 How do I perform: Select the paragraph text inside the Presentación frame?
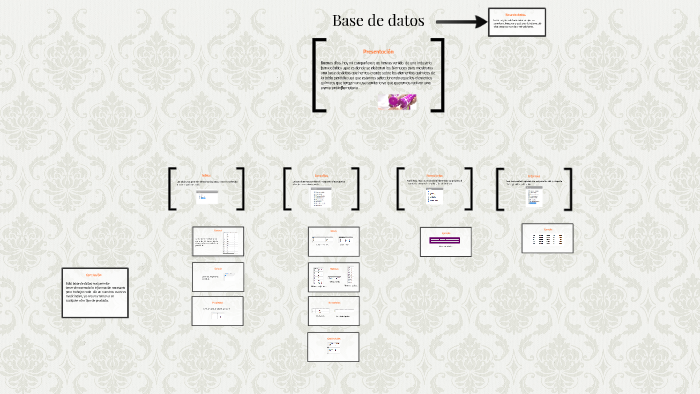(x=378, y=75)
